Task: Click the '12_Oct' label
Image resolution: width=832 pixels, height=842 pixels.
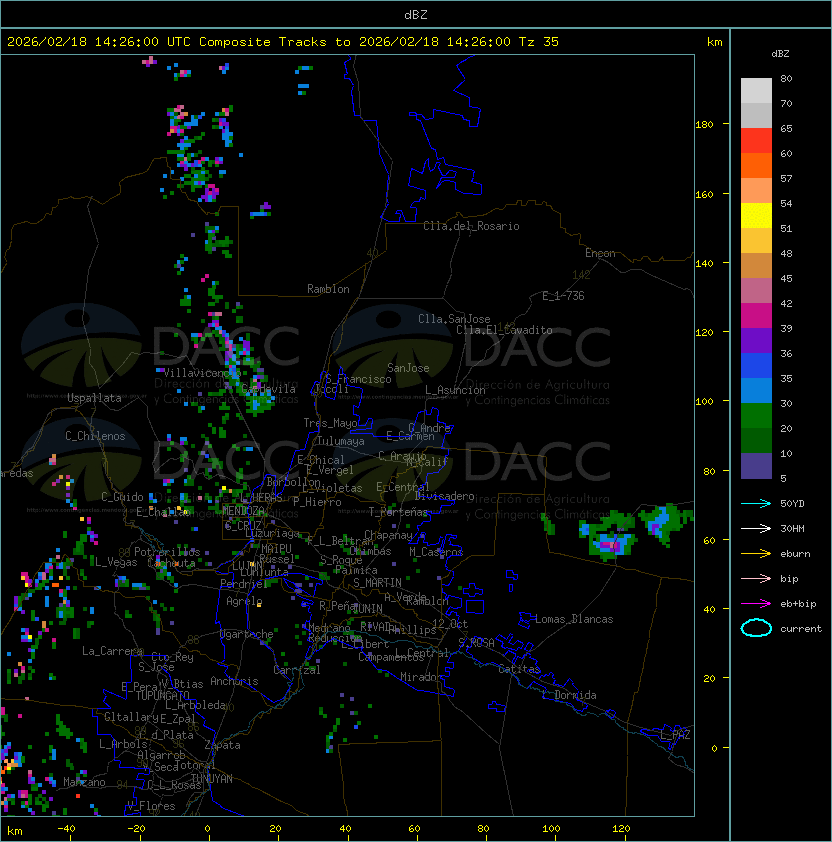Action: click(x=450, y=624)
